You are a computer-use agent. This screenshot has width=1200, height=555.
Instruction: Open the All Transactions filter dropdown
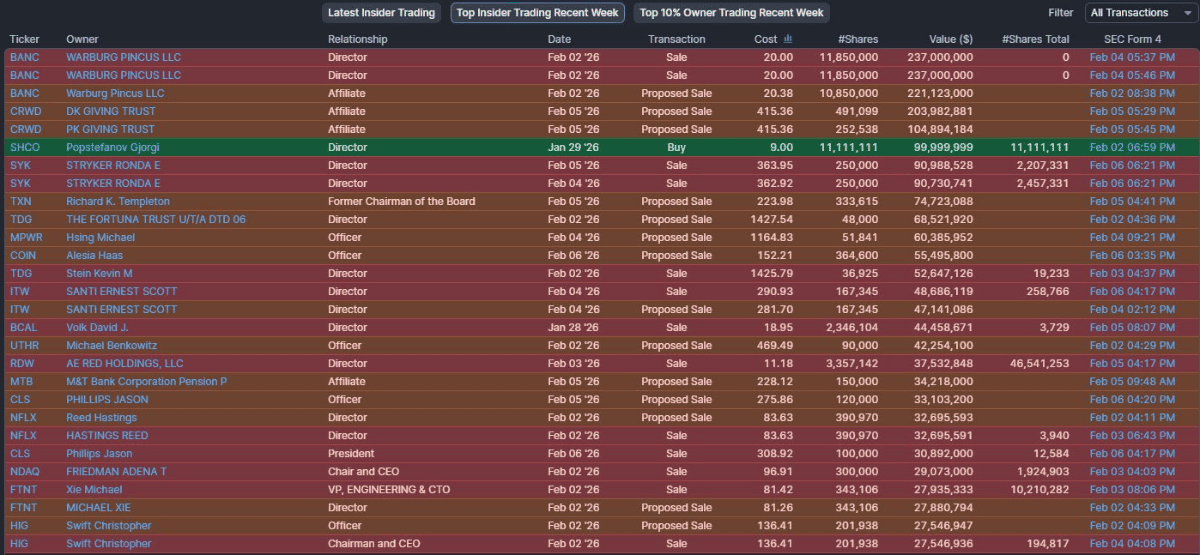tap(1137, 13)
